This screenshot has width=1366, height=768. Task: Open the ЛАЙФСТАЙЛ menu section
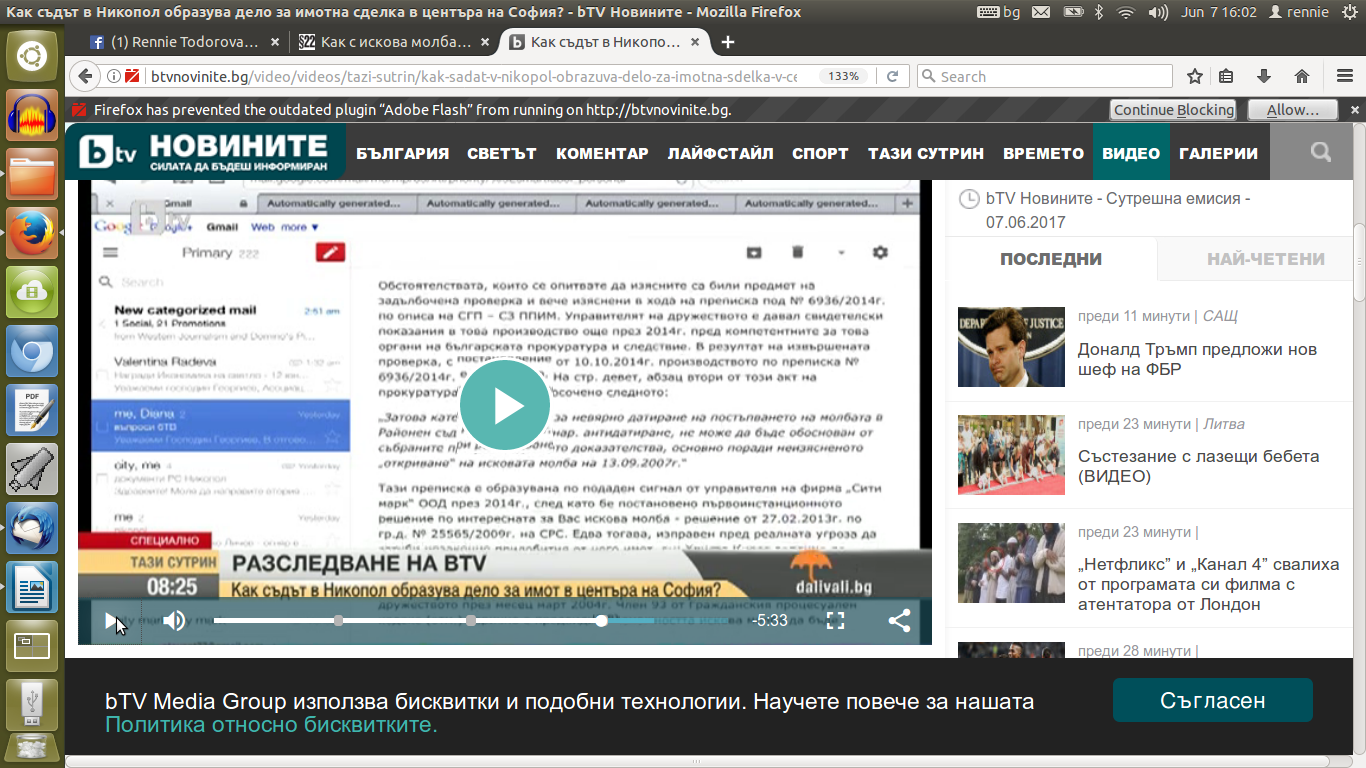click(x=721, y=153)
